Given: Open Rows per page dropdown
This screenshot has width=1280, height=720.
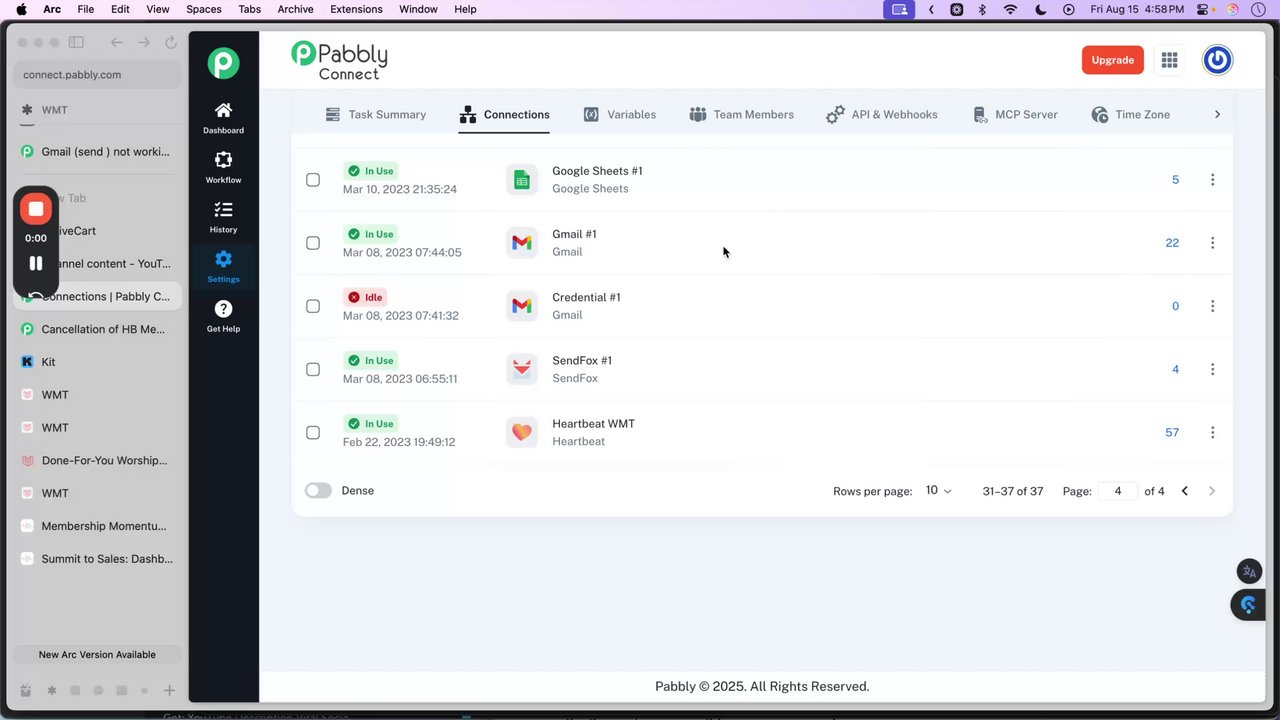Looking at the screenshot, I should [938, 491].
